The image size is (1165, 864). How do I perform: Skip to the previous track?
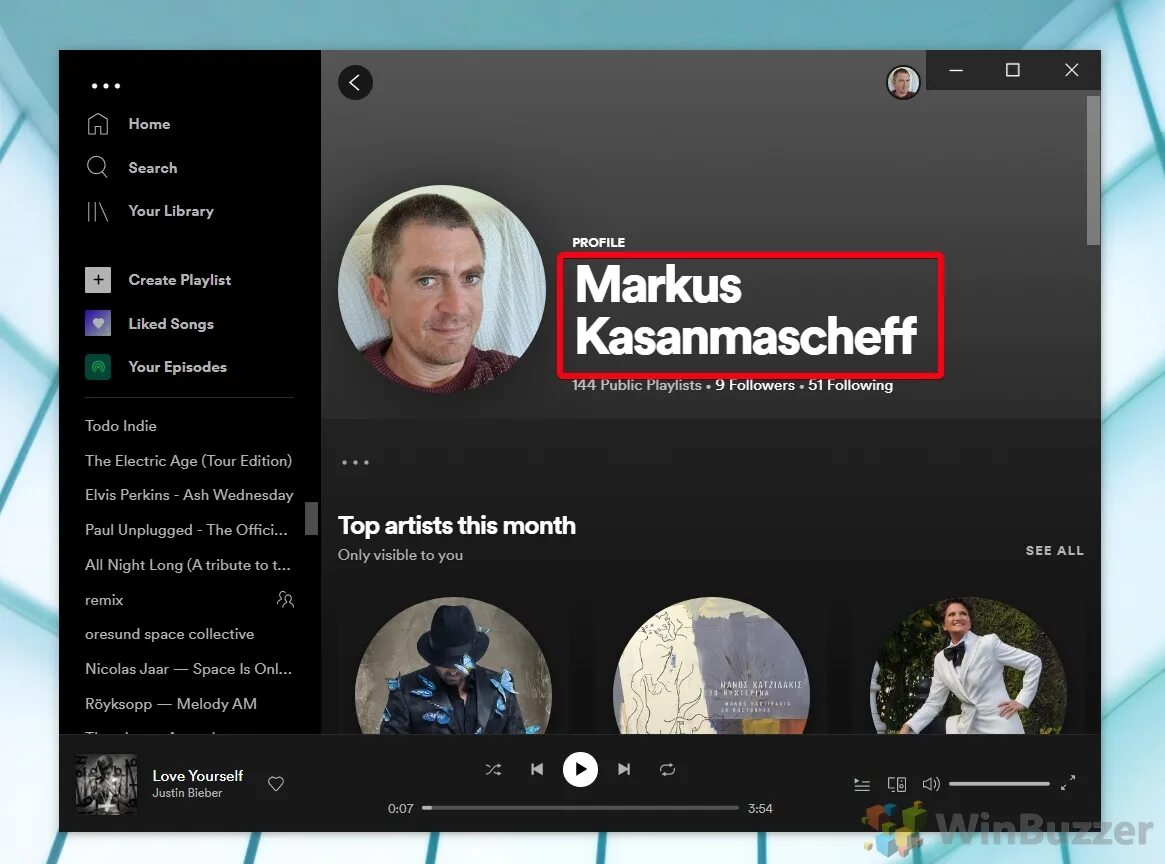coord(537,770)
